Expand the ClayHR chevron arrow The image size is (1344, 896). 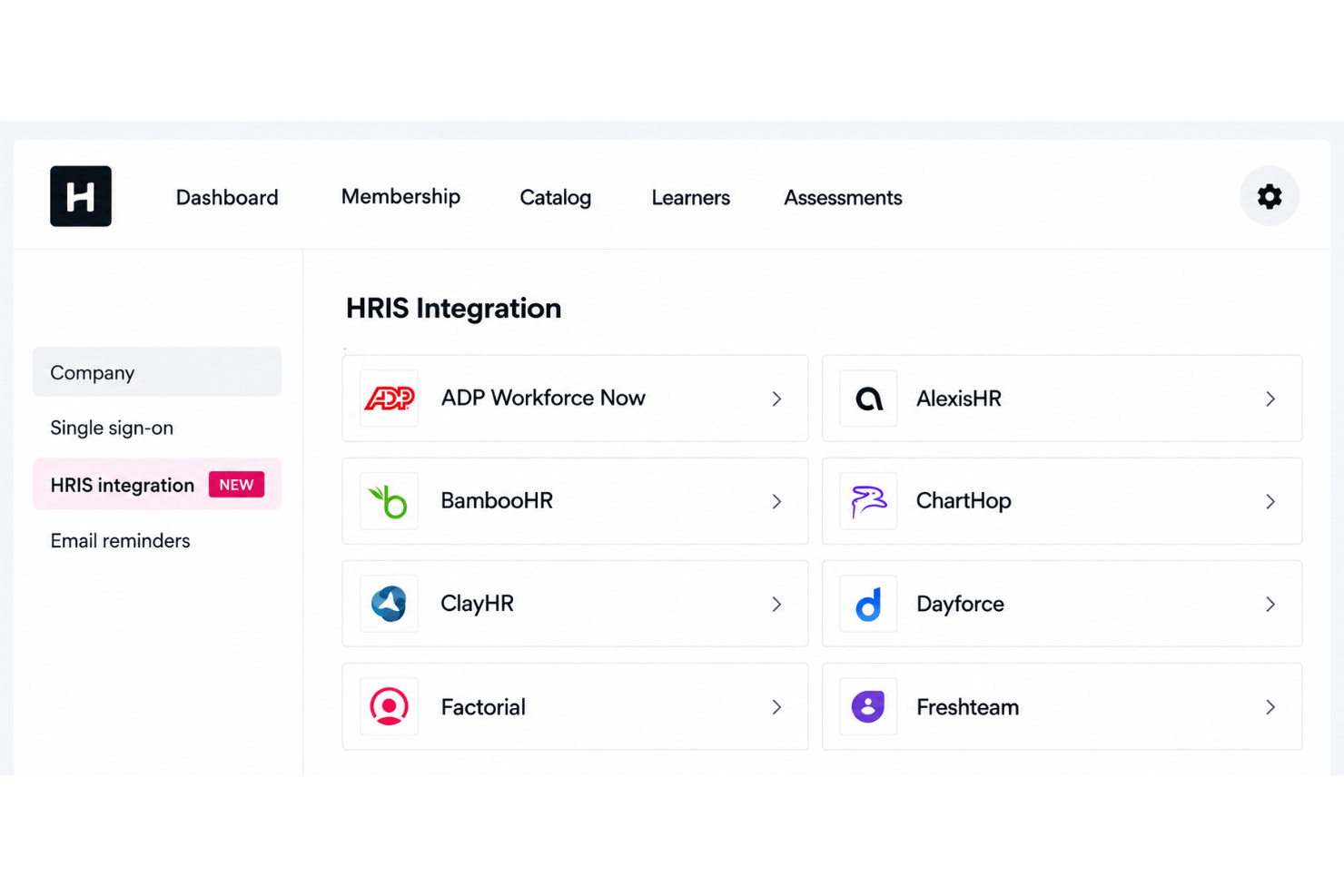point(776,604)
